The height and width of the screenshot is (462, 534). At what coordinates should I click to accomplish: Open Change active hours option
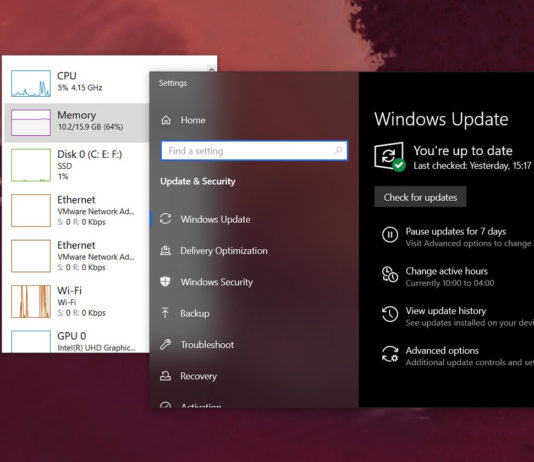click(446, 271)
